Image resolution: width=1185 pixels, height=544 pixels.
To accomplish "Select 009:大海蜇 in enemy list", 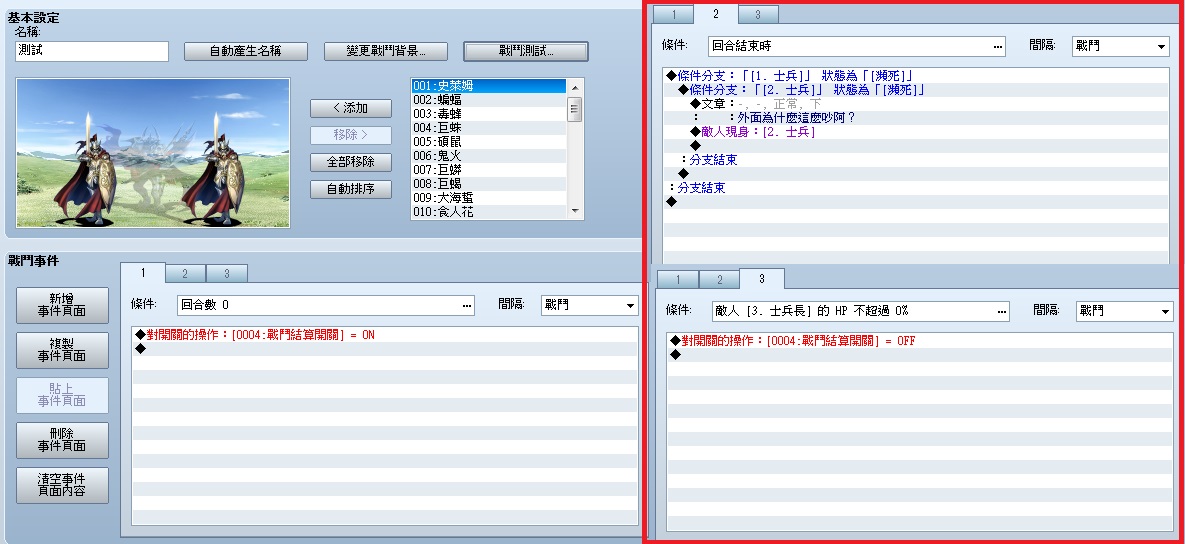I will tap(488, 198).
